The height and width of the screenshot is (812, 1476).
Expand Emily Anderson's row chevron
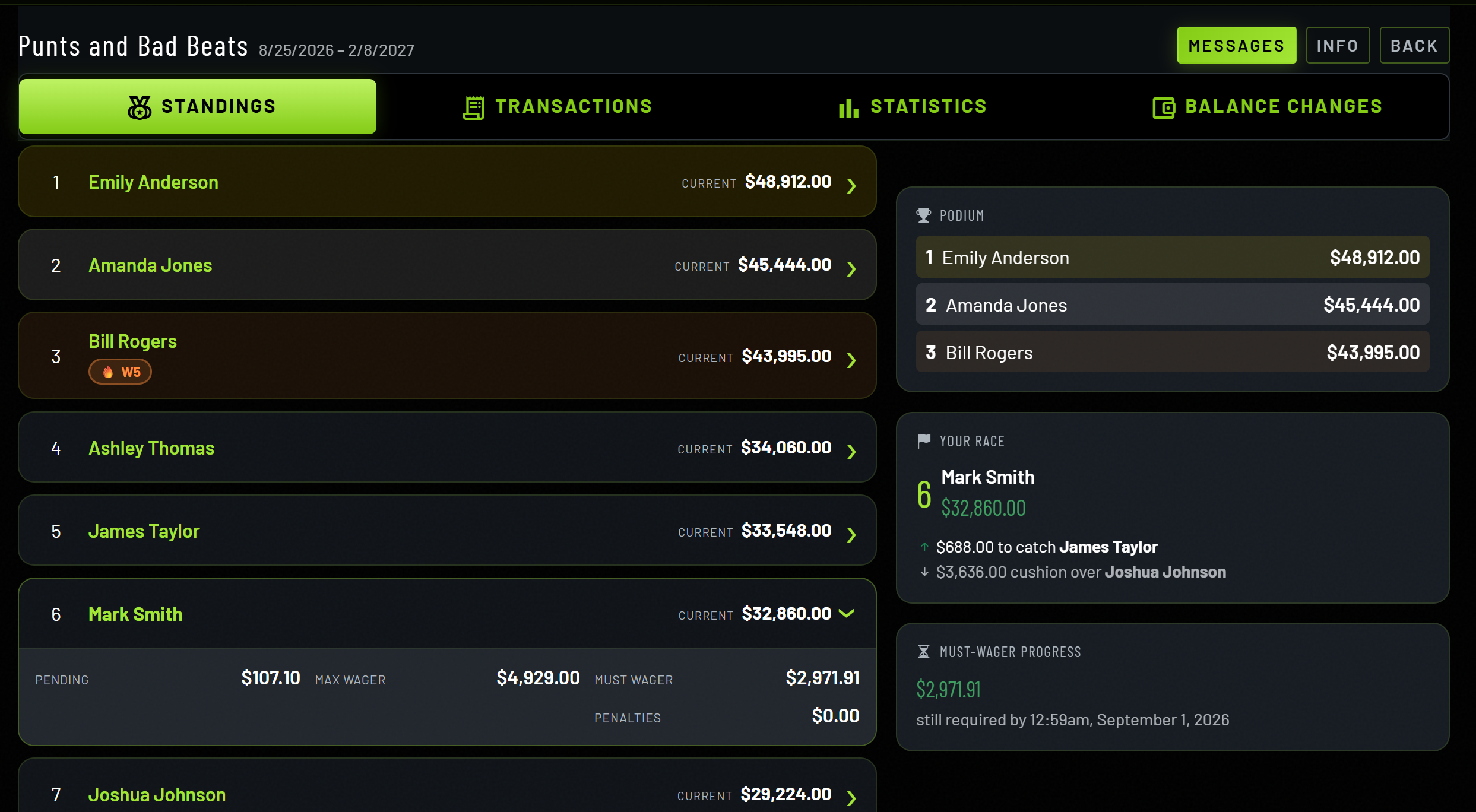coord(851,185)
